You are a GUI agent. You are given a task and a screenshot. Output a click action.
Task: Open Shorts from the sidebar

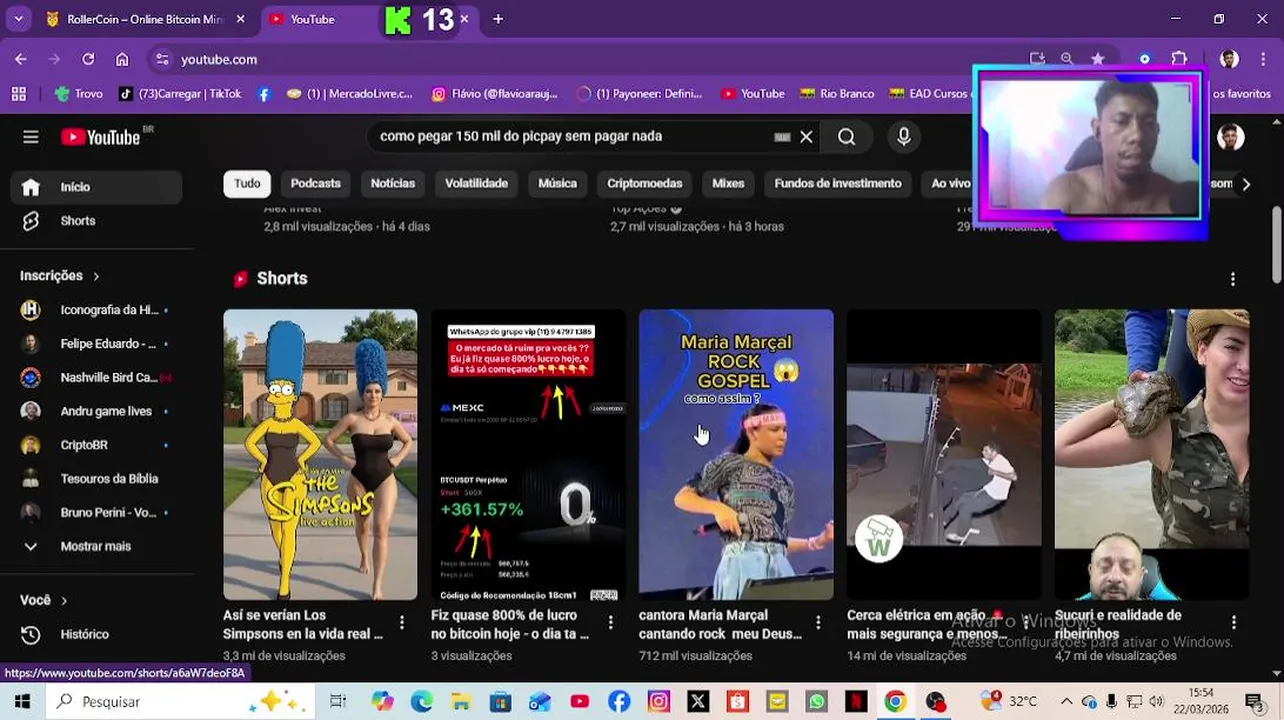pyautogui.click(x=97, y=221)
